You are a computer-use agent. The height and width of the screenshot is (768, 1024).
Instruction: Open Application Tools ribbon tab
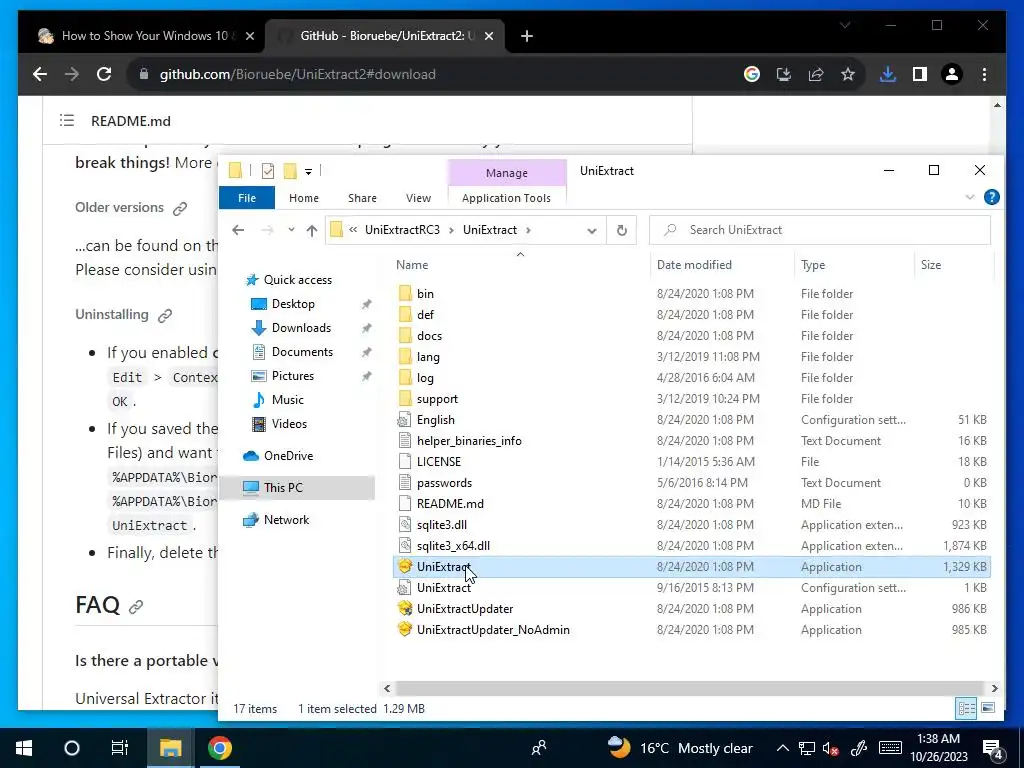click(506, 198)
